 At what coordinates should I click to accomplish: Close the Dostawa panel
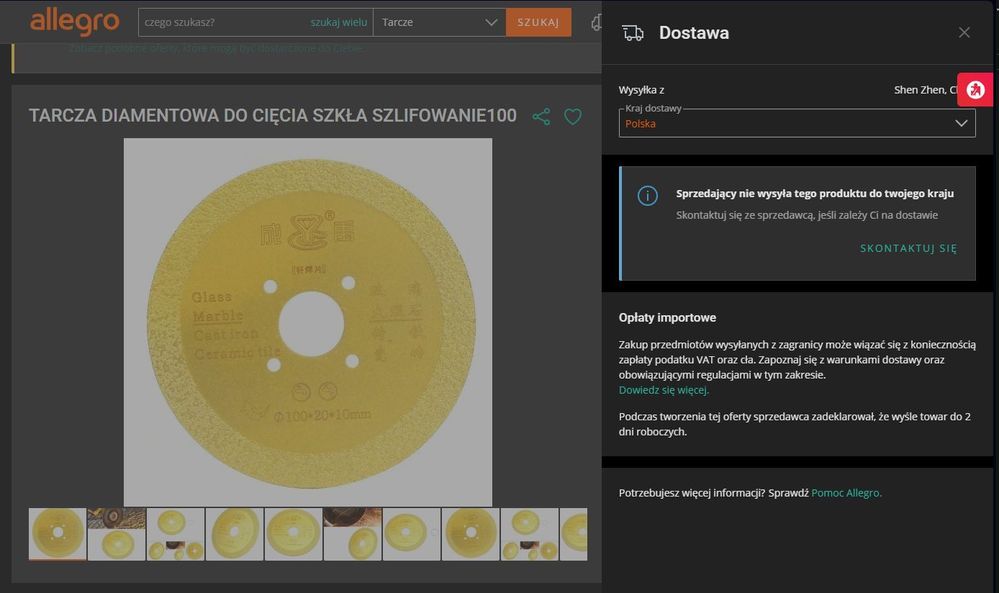coord(964,33)
